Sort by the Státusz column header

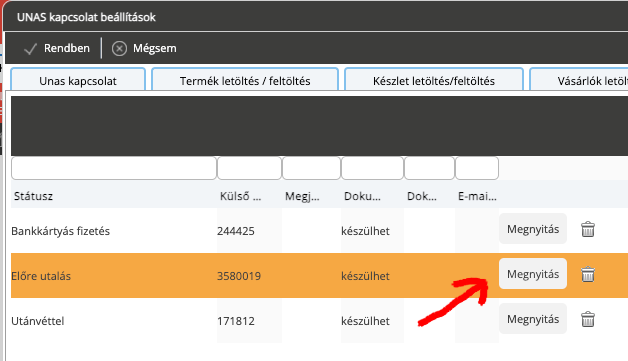tap(33, 196)
